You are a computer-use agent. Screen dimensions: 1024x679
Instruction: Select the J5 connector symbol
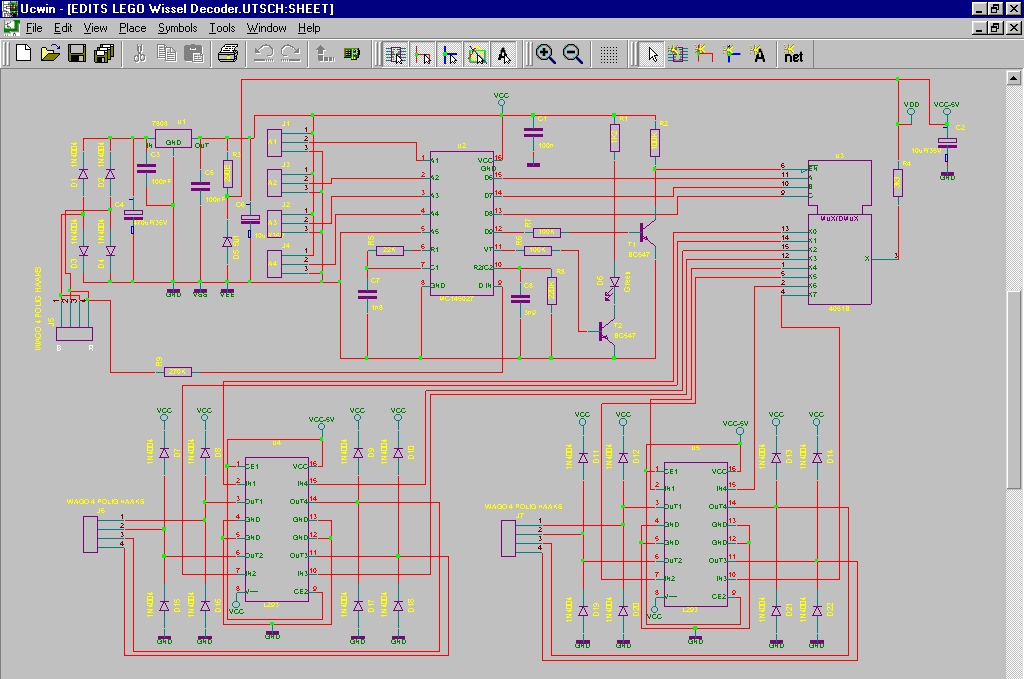pyautogui.click(x=74, y=333)
